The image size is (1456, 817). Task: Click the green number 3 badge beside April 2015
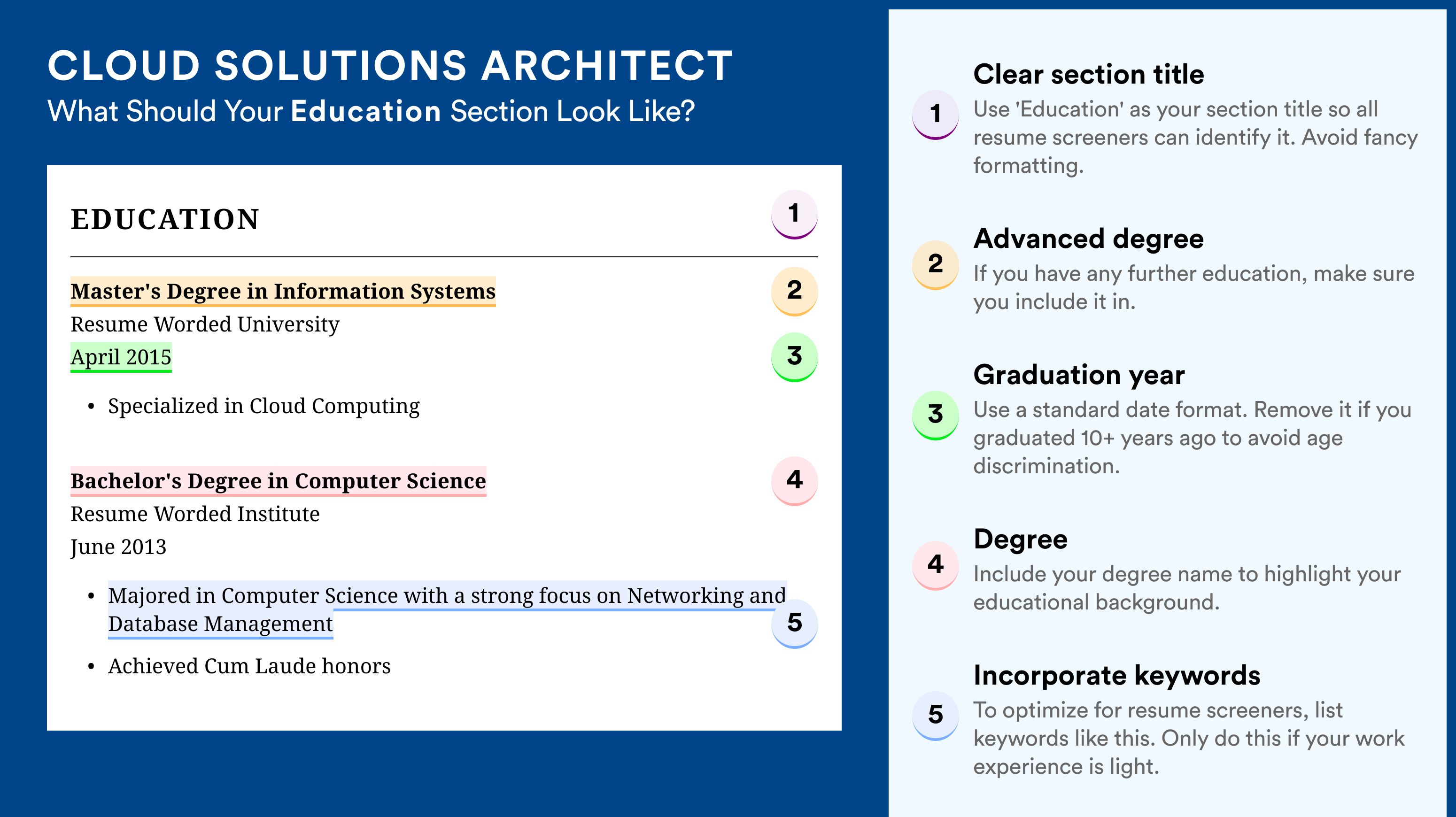click(x=794, y=356)
